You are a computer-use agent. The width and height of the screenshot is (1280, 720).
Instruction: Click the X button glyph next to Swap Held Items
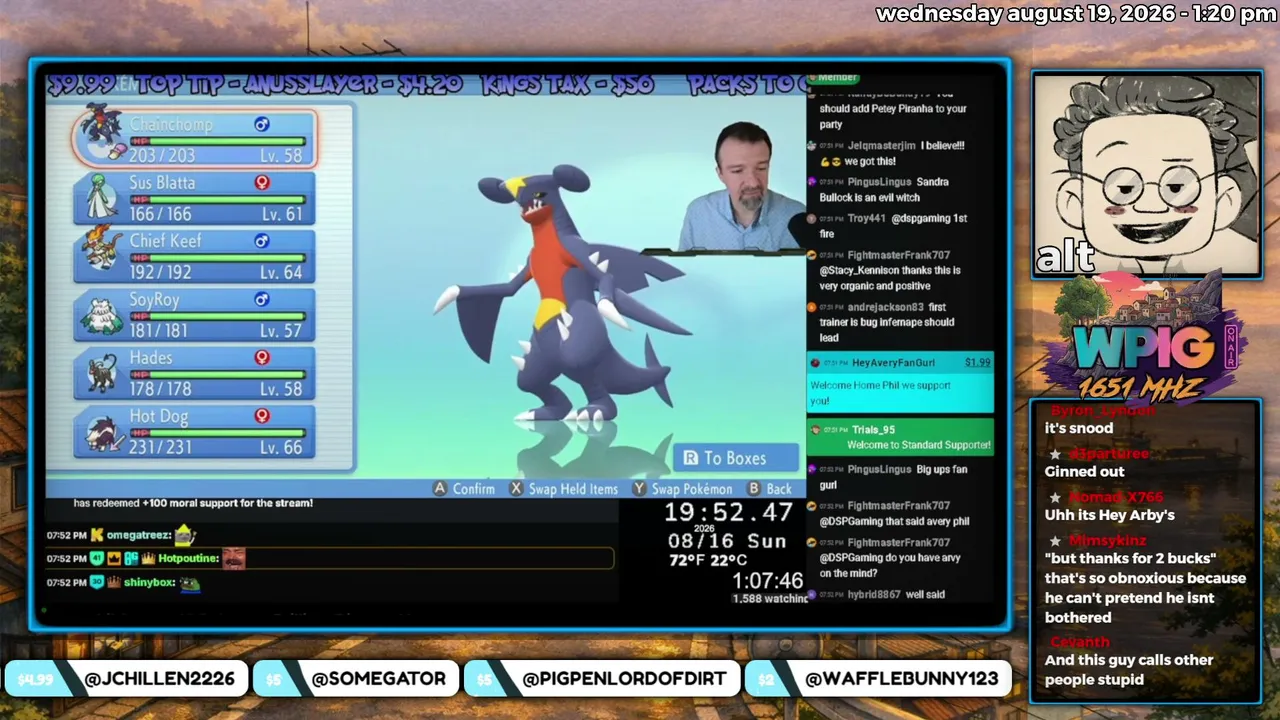[x=516, y=489]
